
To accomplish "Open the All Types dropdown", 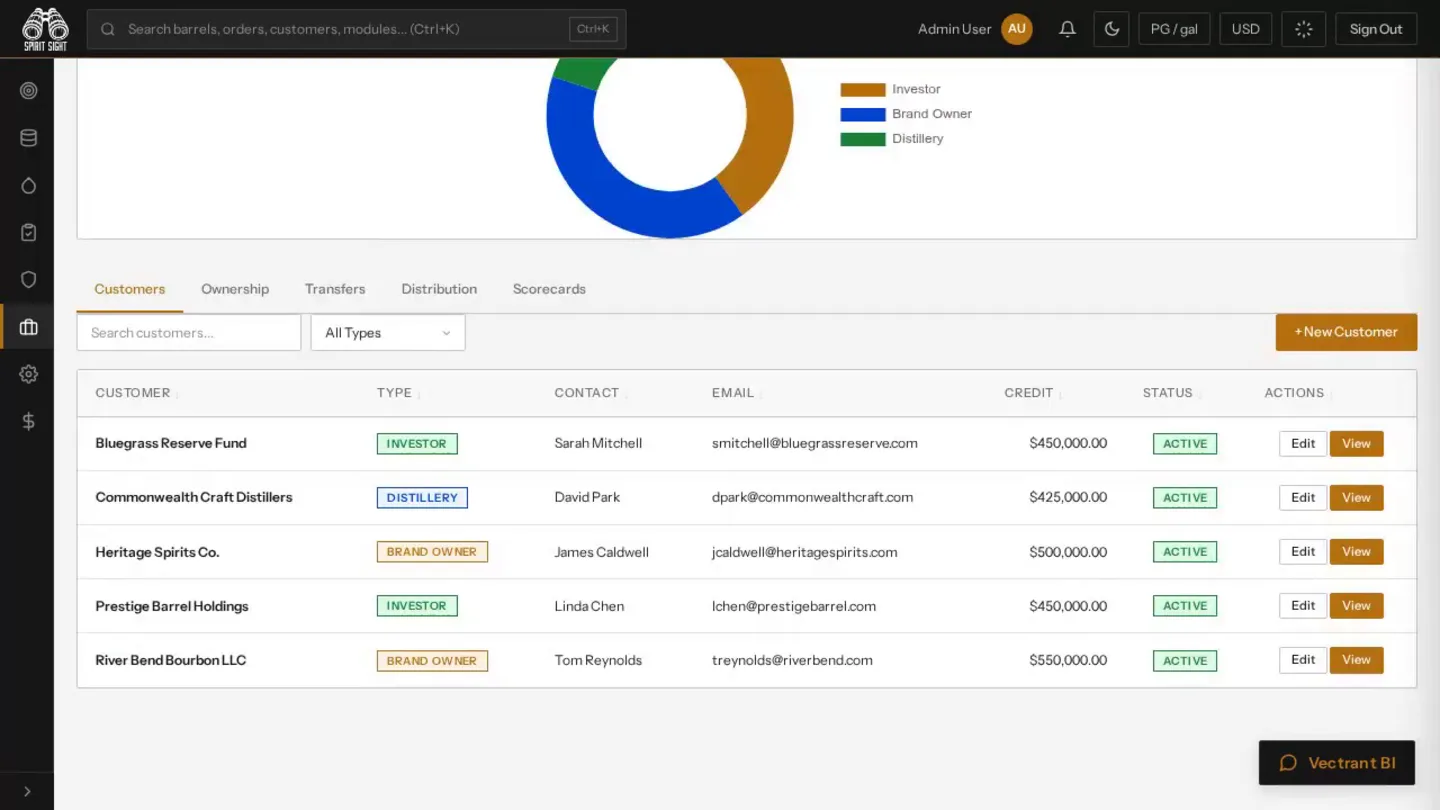I will tap(388, 333).
